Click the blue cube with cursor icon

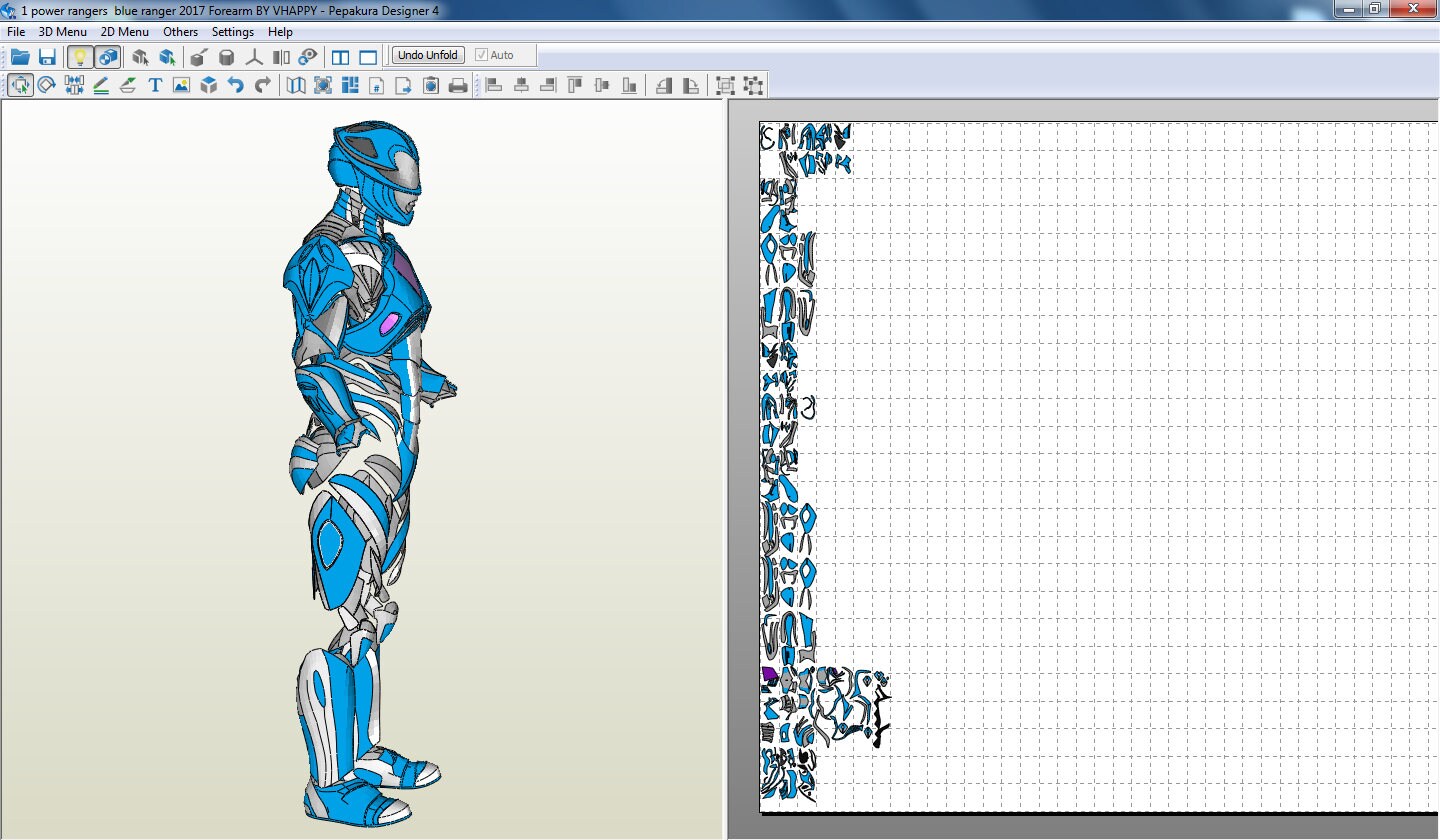click(x=167, y=56)
